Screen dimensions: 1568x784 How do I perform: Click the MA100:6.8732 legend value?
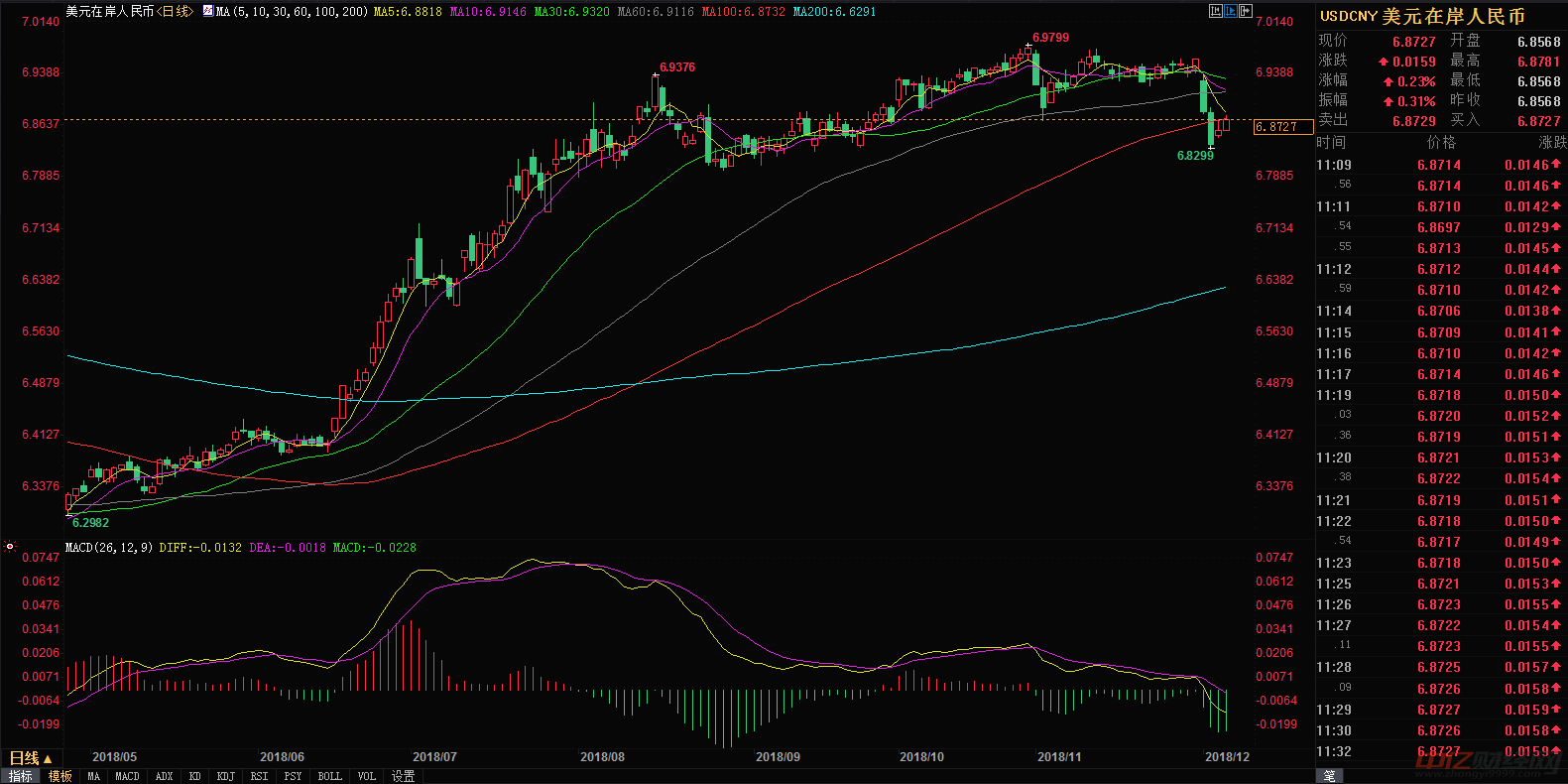pos(743,12)
